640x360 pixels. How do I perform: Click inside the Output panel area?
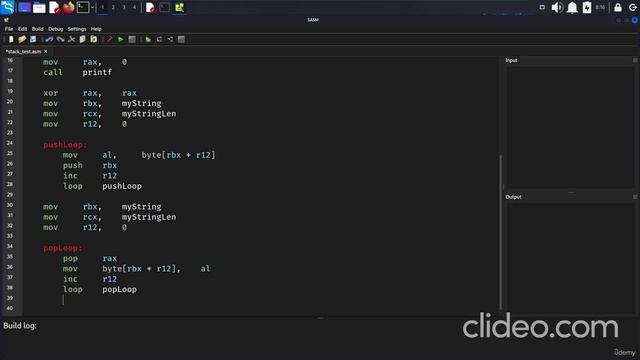click(570, 258)
